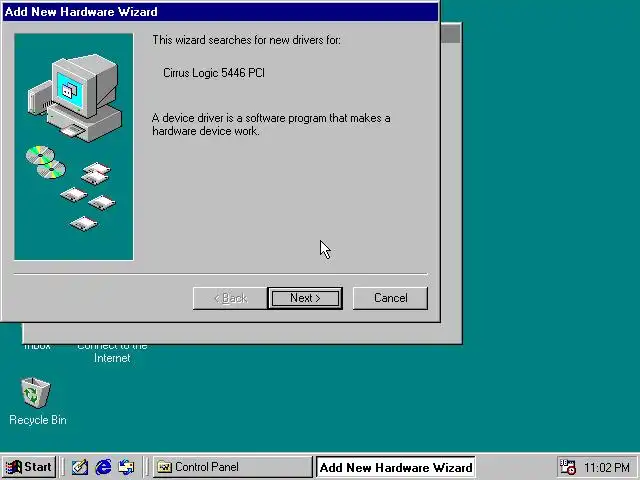The image size is (640, 480).
Task: Click the Add New Hardware Wizard title bar
Action: (220, 11)
